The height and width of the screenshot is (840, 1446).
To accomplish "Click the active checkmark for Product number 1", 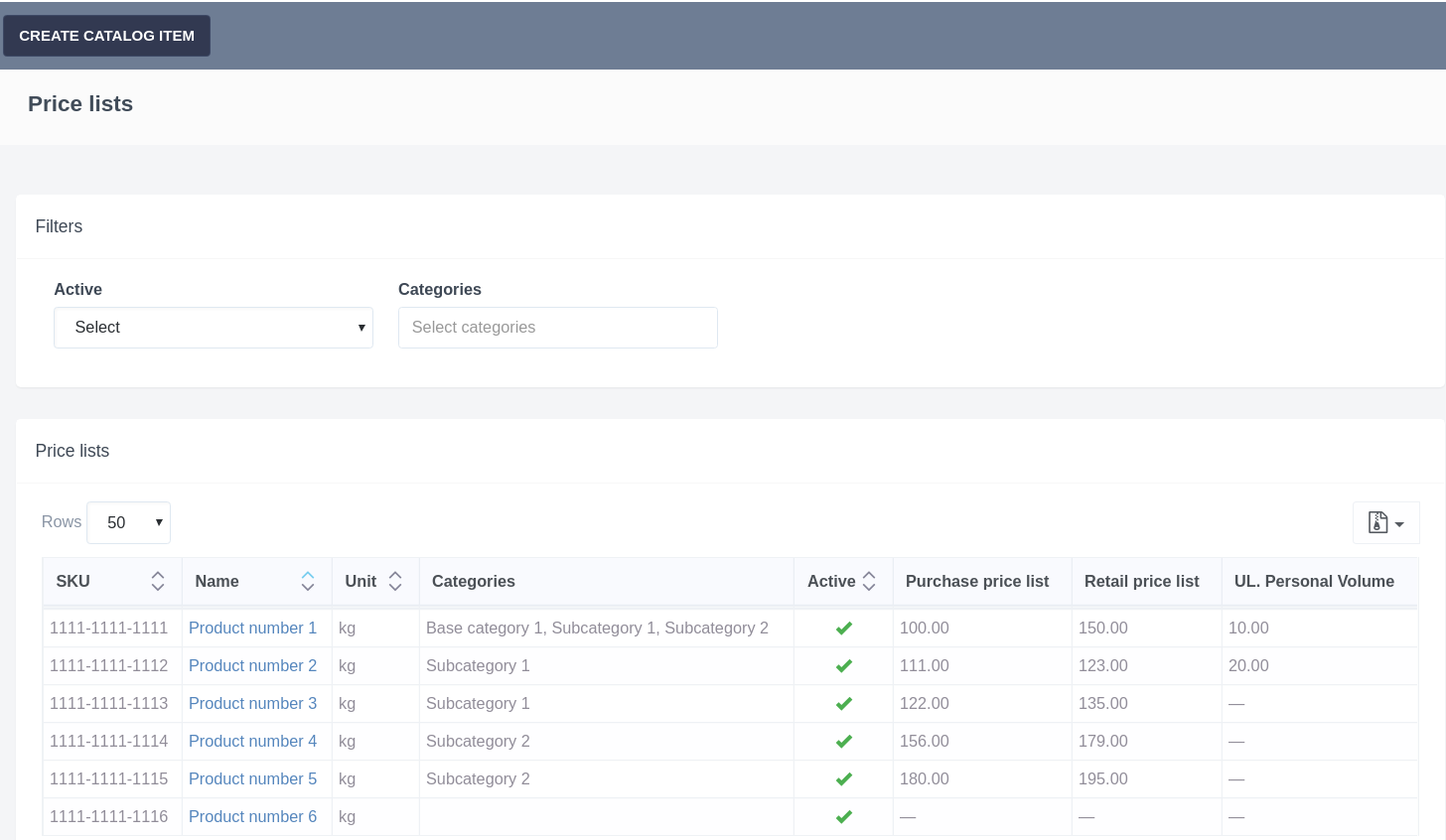I will (x=843, y=629).
